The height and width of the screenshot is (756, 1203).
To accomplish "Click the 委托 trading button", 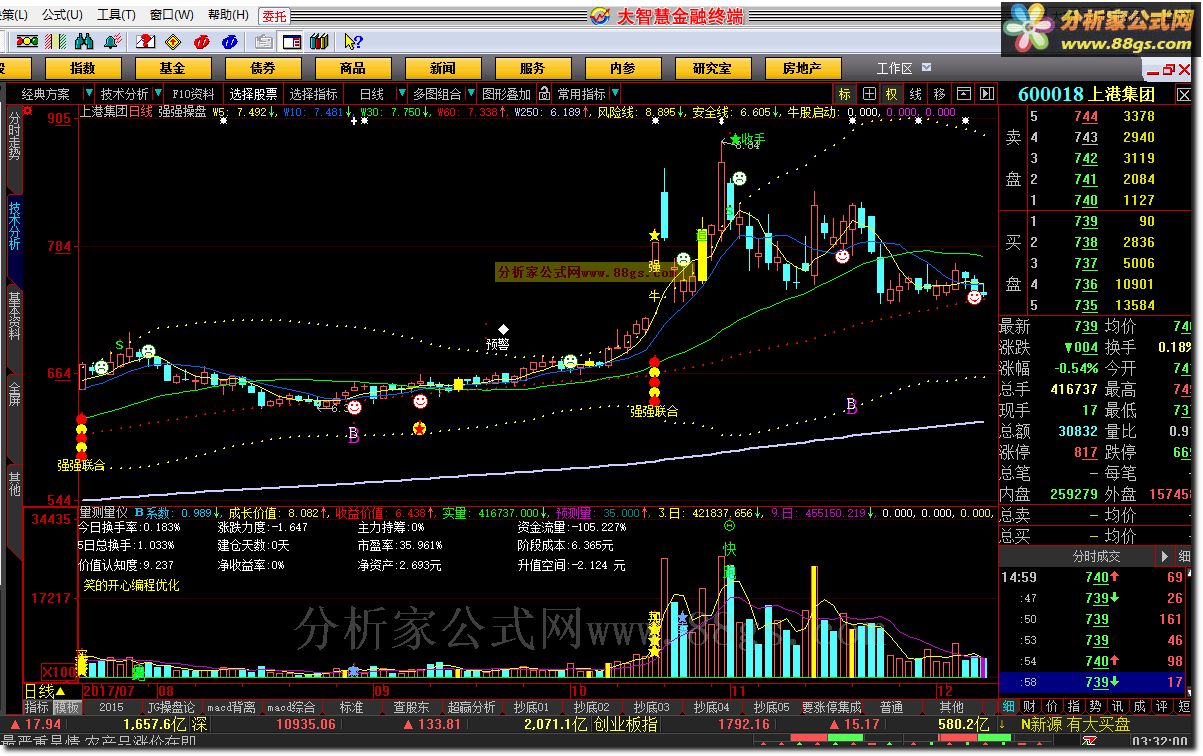I will pyautogui.click(x=273, y=15).
